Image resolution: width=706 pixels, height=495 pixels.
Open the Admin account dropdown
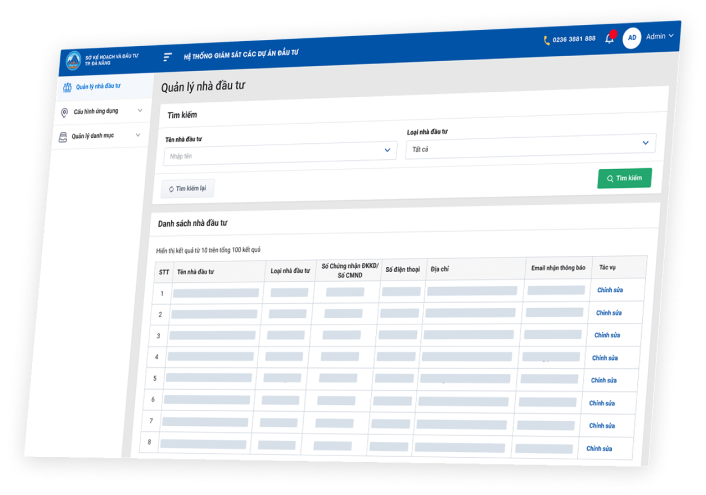[x=660, y=36]
